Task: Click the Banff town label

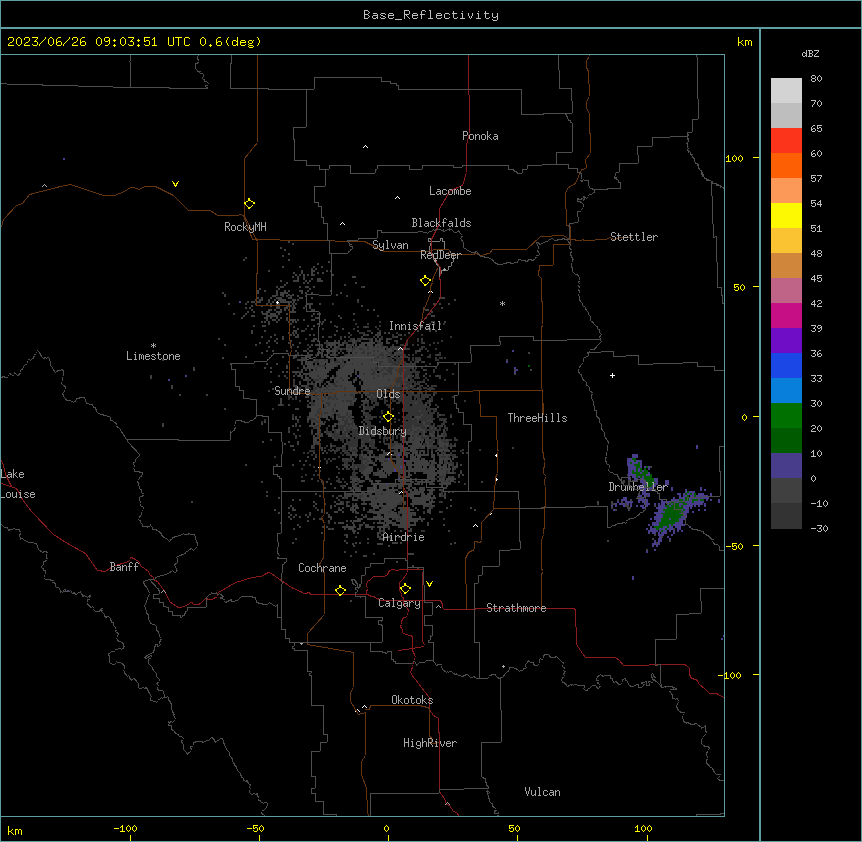Action: tap(124, 567)
